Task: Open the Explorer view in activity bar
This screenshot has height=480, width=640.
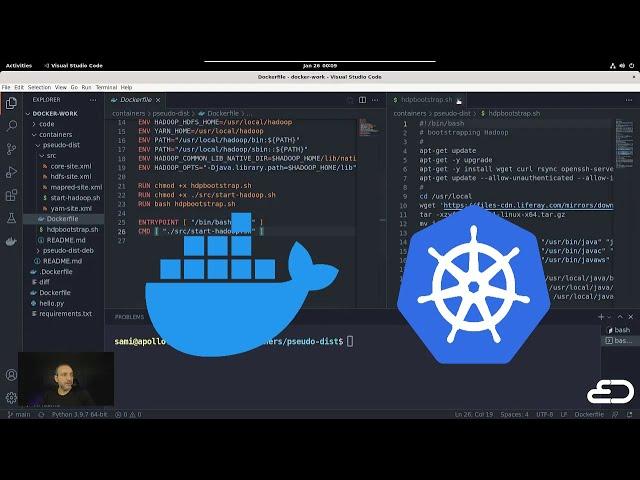Action: [x=11, y=103]
